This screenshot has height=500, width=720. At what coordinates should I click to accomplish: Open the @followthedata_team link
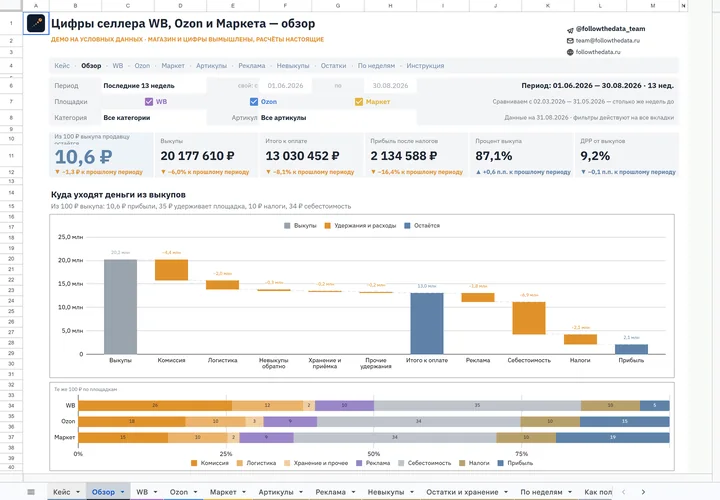click(x=610, y=28)
